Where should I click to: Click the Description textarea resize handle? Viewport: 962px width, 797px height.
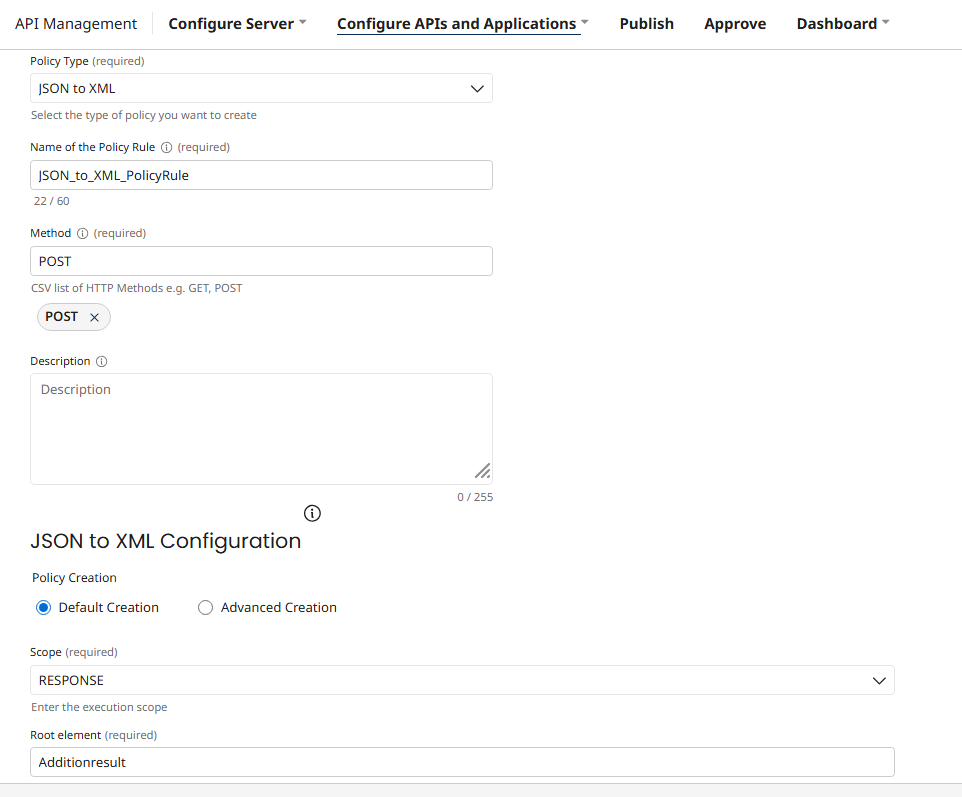click(x=482, y=471)
